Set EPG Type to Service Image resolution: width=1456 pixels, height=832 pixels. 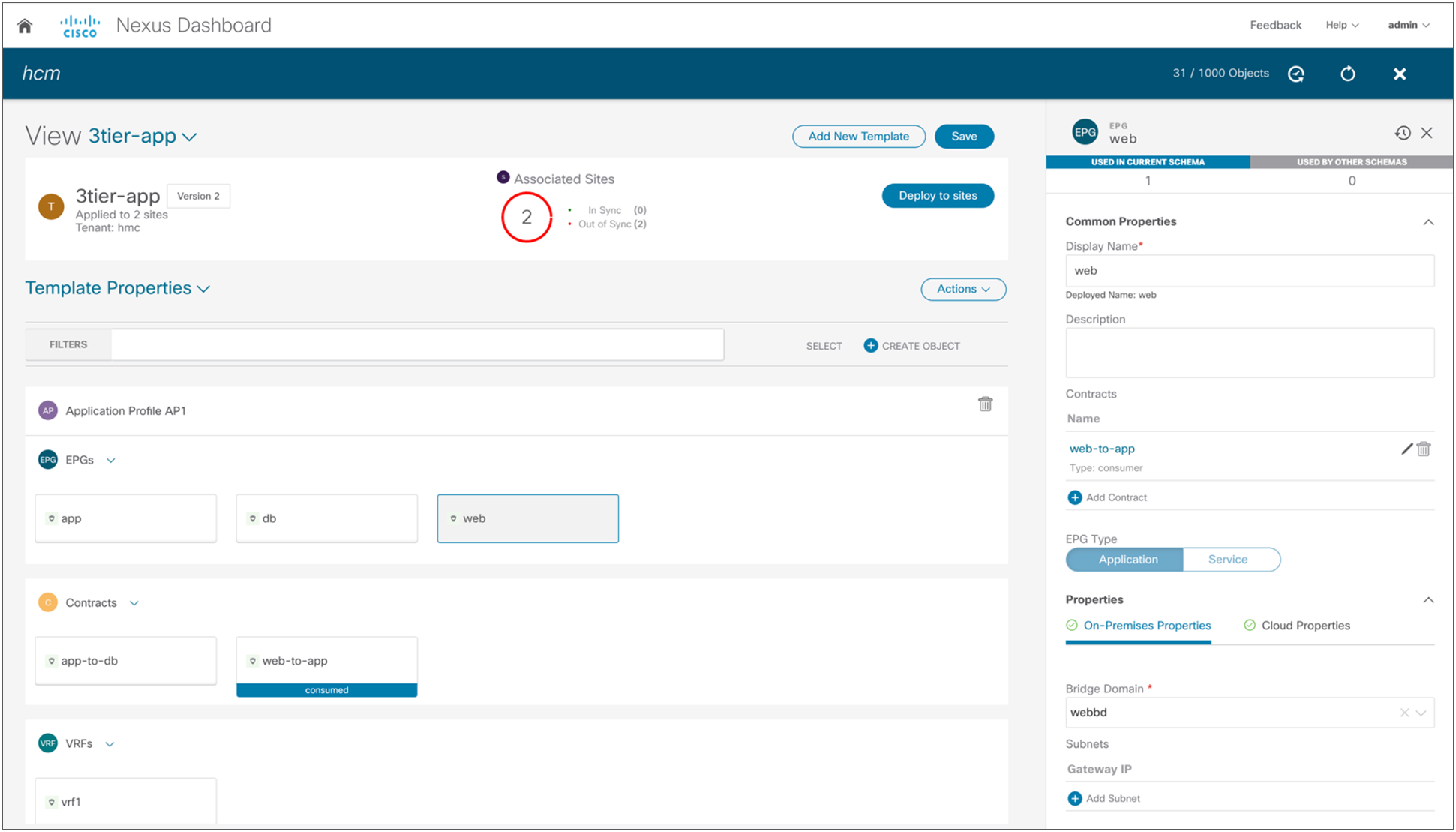[x=1232, y=560]
